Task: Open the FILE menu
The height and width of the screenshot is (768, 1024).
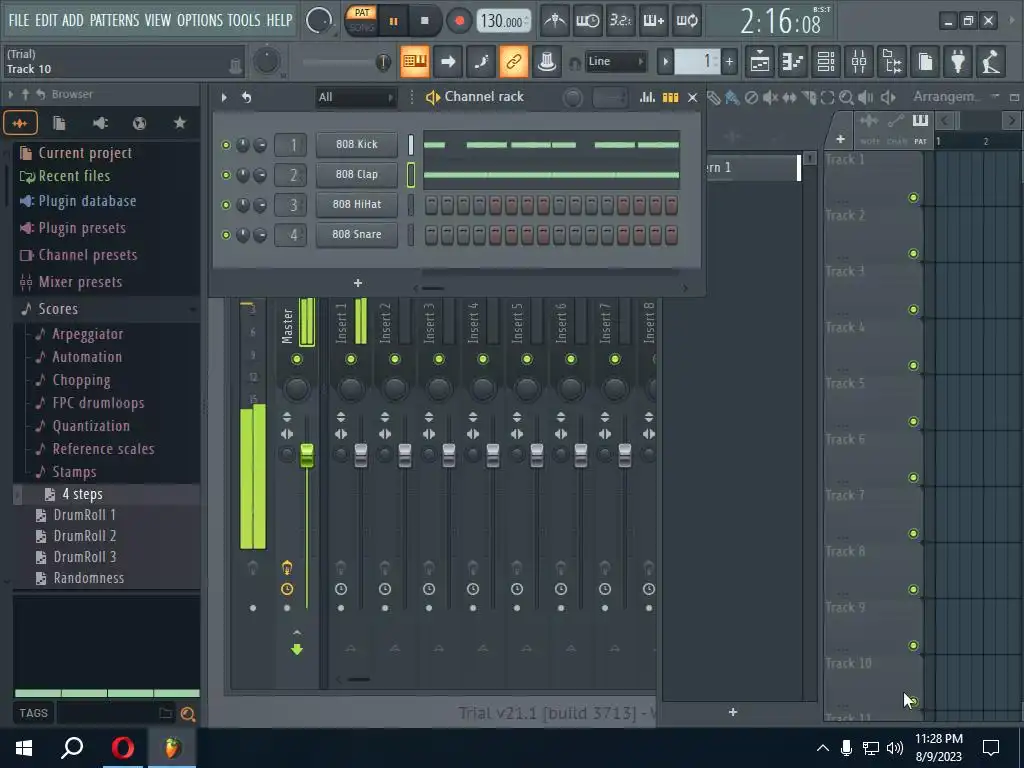Action: click(x=18, y=20)
